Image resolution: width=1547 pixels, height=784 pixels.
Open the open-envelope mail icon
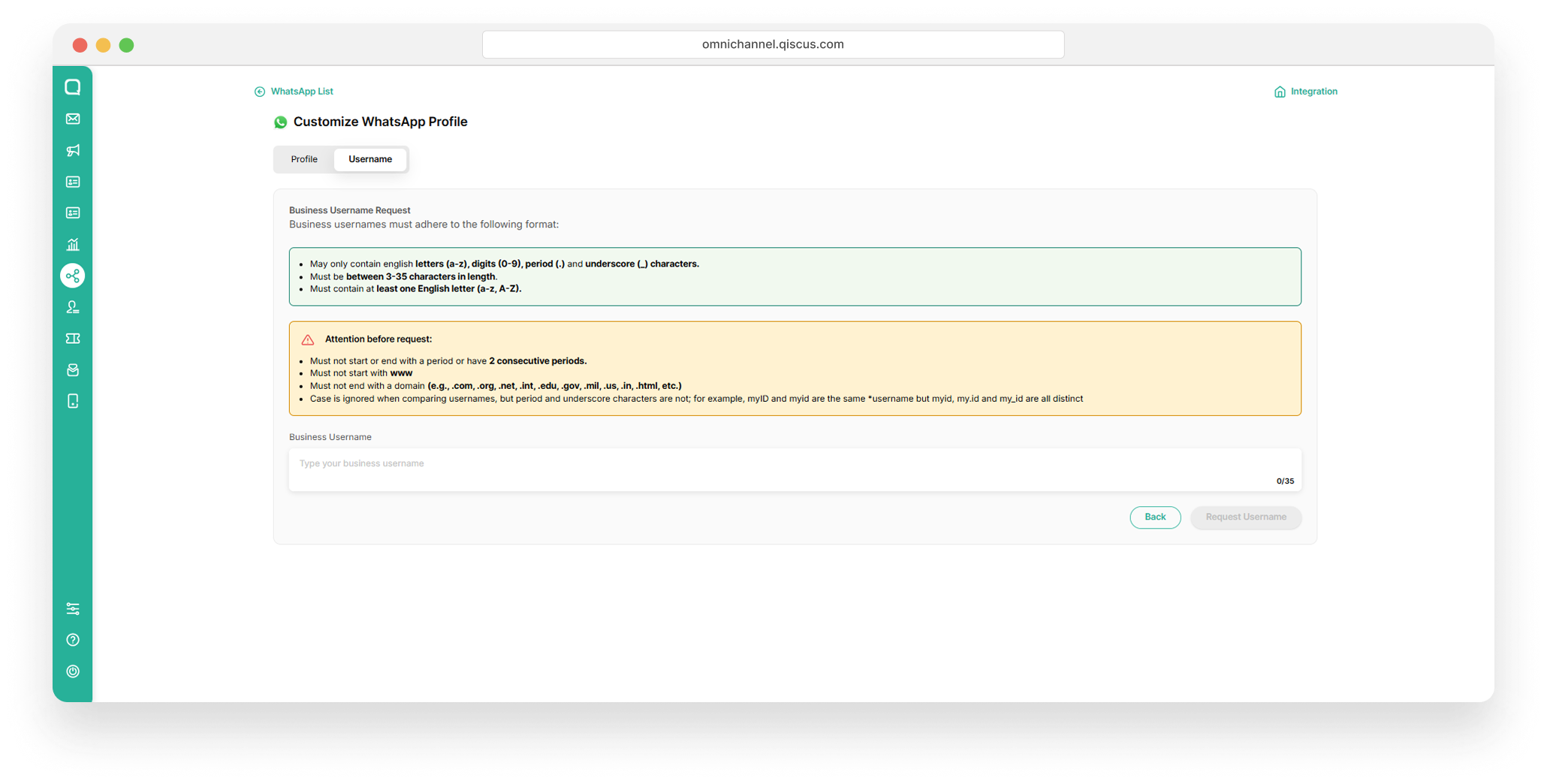coord(73,370)
